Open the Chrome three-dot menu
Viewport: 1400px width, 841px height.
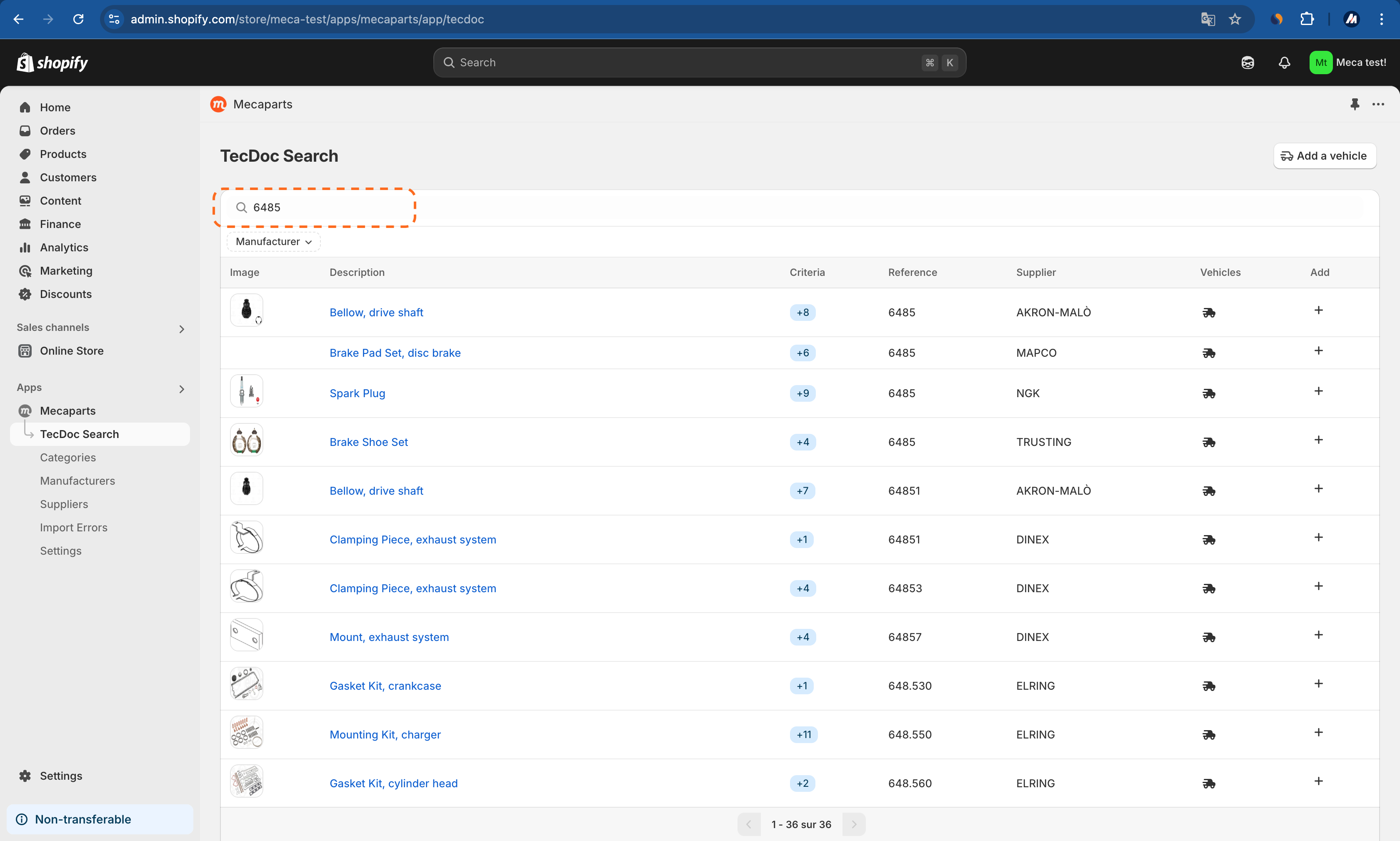pyautogui.click(x=1381, y=19)
